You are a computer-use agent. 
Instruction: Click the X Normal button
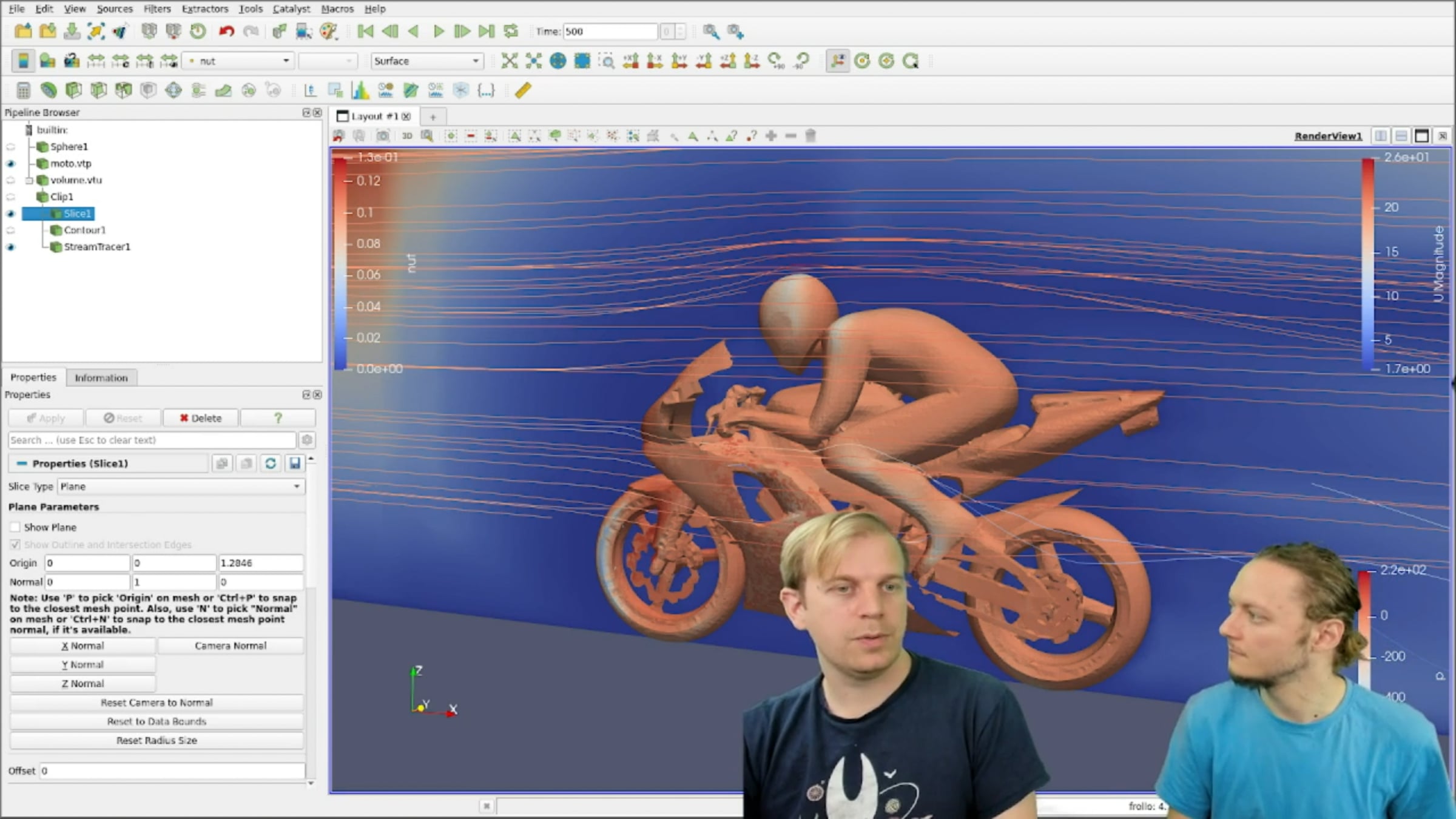point(83,646)
